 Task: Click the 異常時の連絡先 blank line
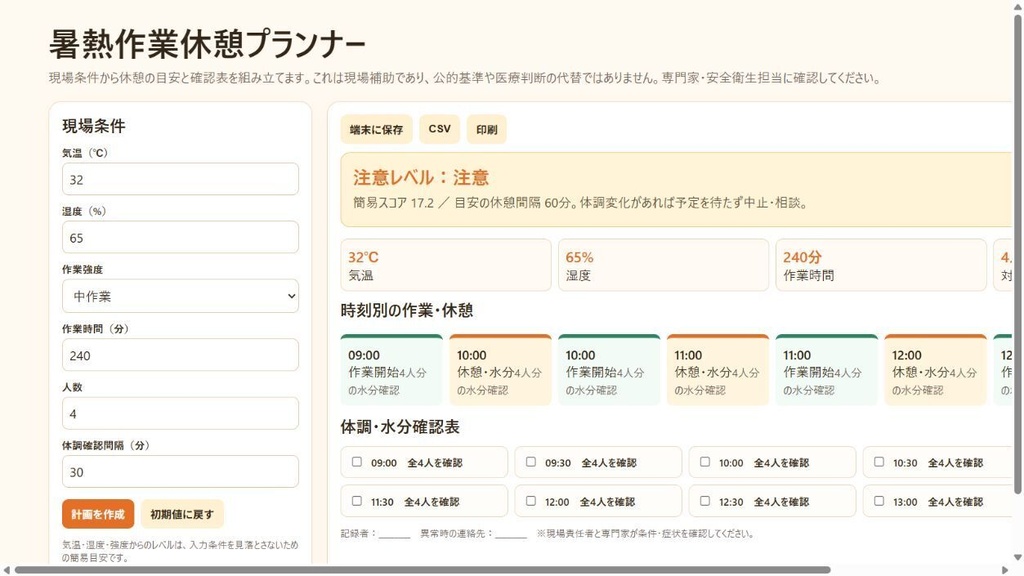point(511,534)
